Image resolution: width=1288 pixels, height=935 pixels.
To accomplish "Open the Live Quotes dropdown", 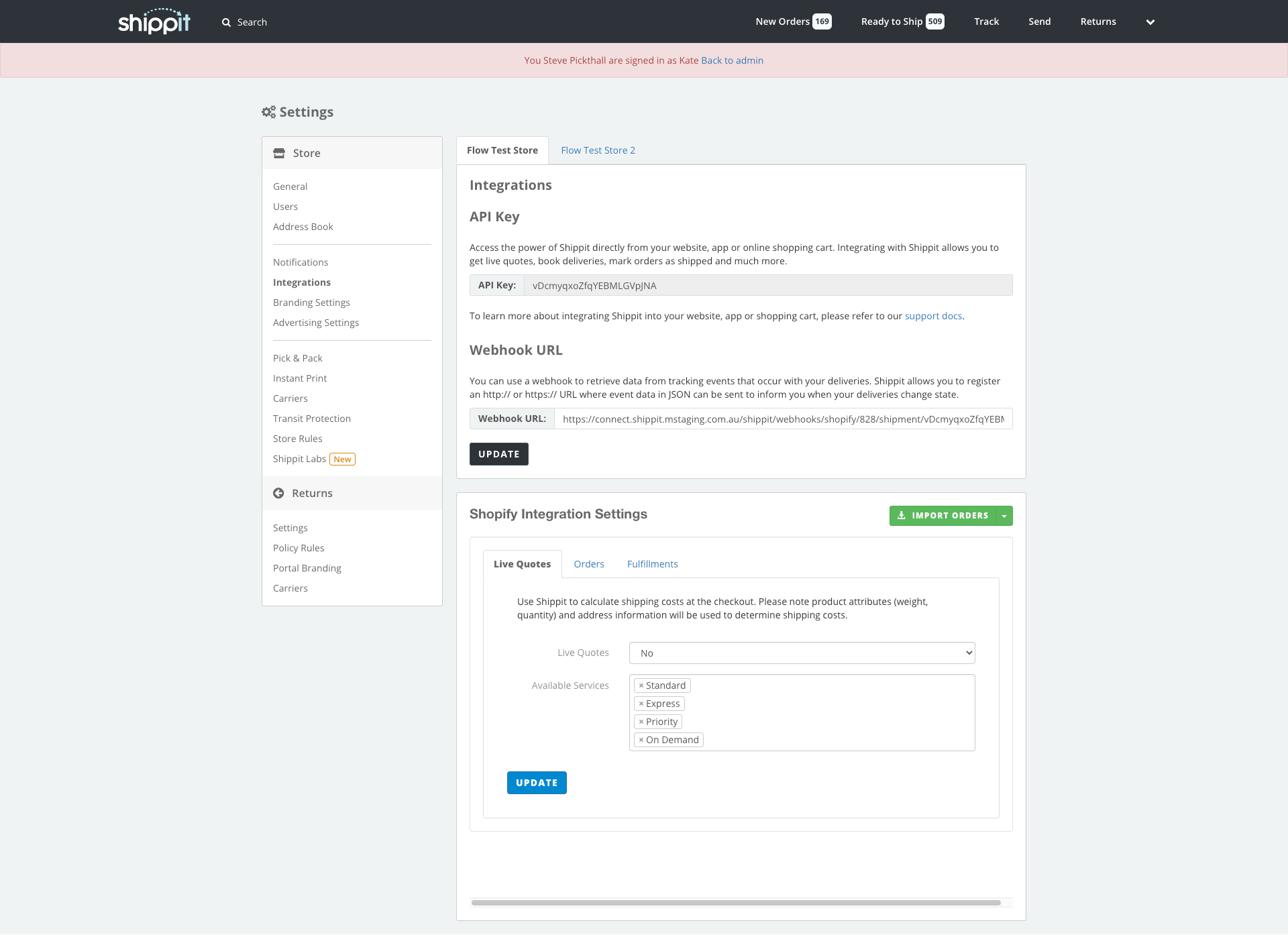I will [802, 653].
